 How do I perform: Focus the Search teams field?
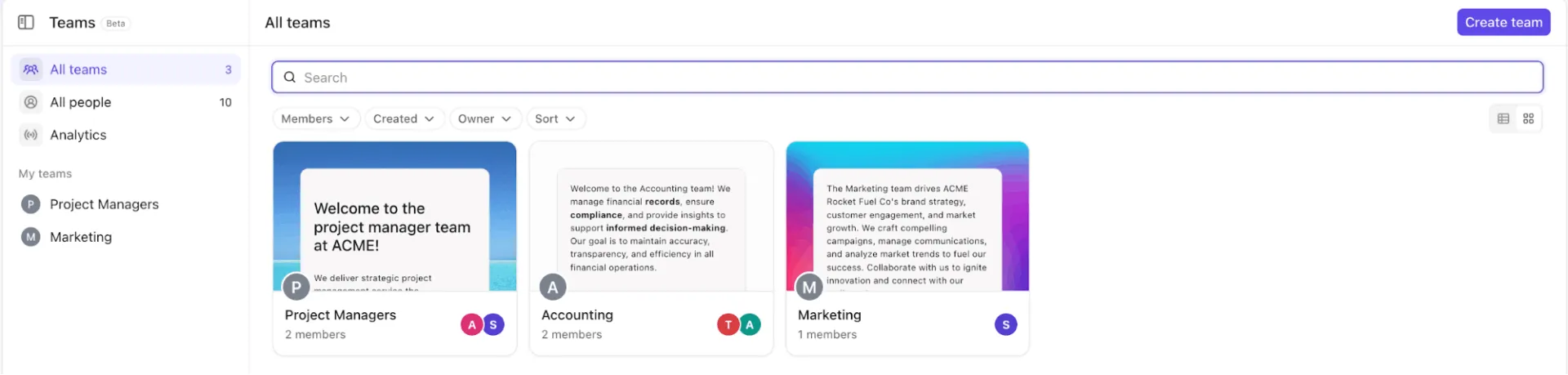[907, 77]
